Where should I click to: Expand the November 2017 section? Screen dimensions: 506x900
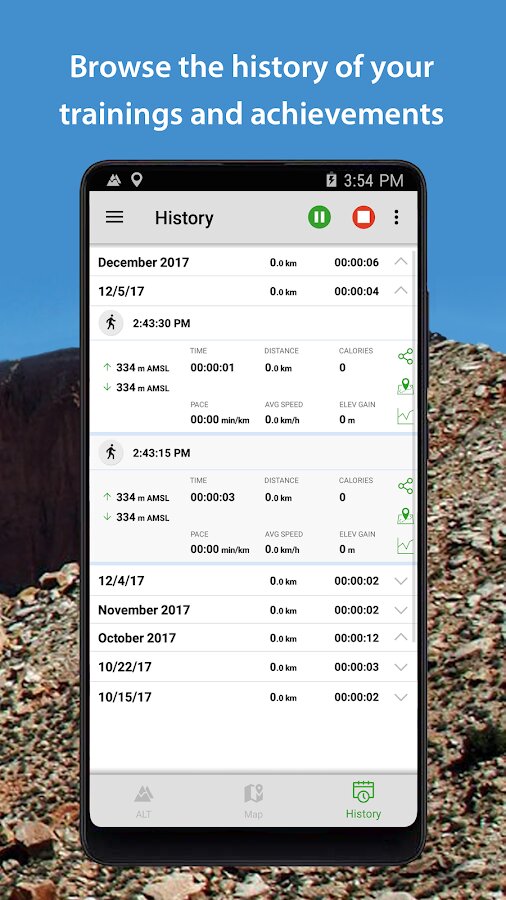pos(401,610)
